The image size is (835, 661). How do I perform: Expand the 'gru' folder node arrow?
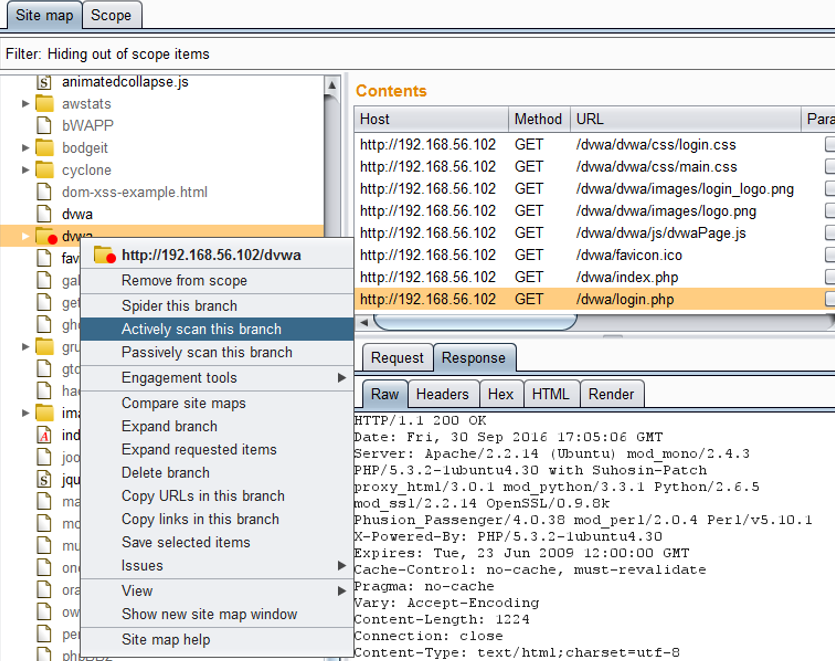[25, 347]
